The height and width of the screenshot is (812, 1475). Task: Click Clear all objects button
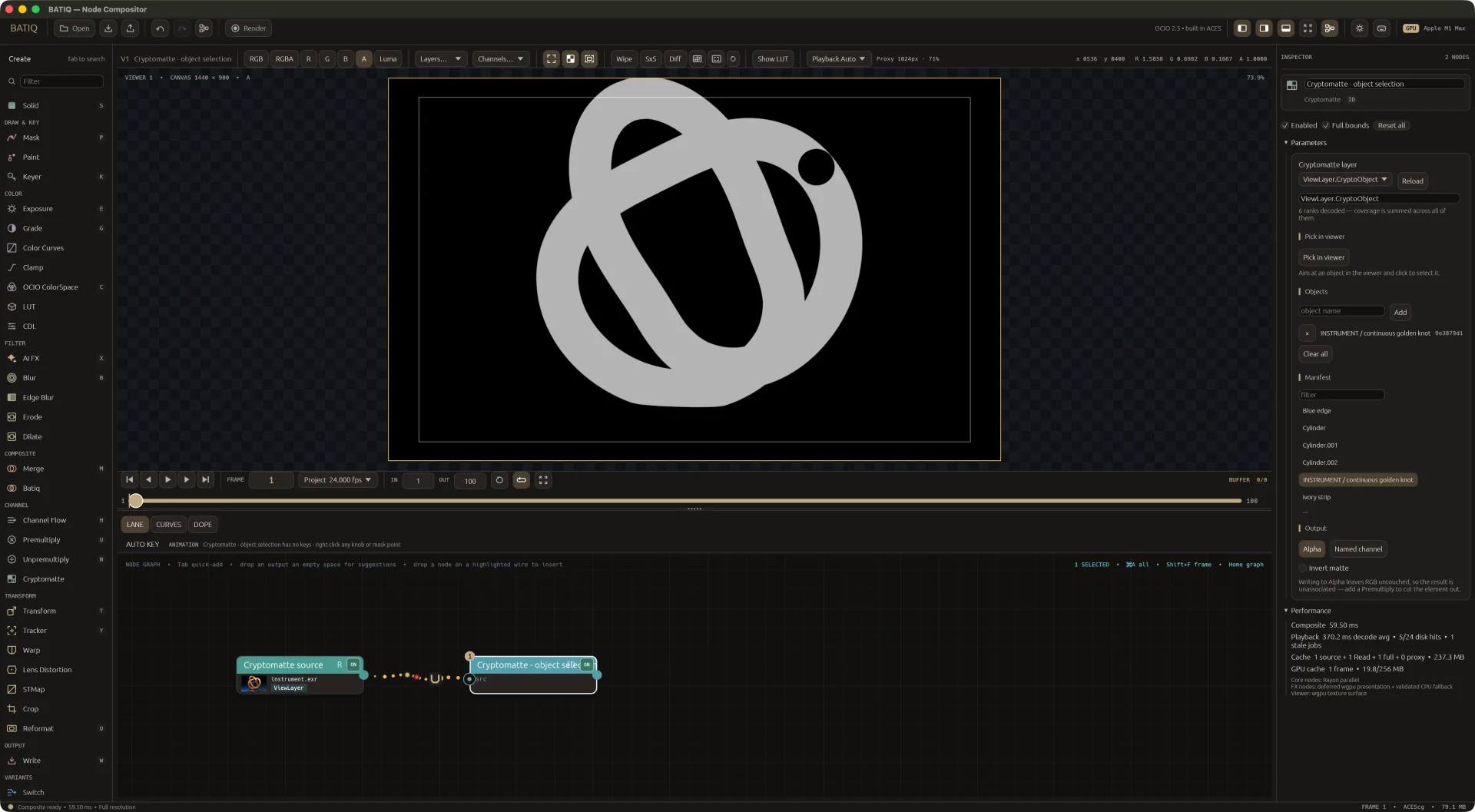click(1315, 354)
